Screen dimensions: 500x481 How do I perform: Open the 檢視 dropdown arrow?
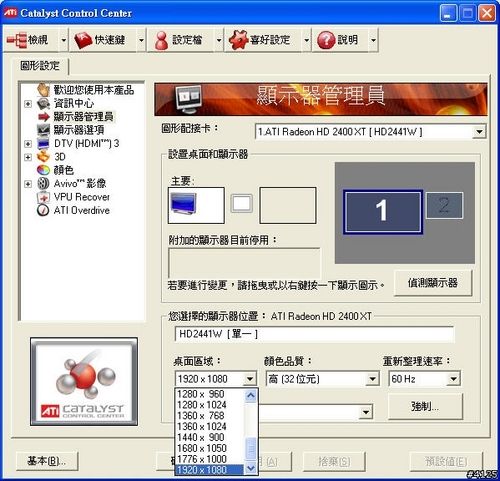[64, 40]
